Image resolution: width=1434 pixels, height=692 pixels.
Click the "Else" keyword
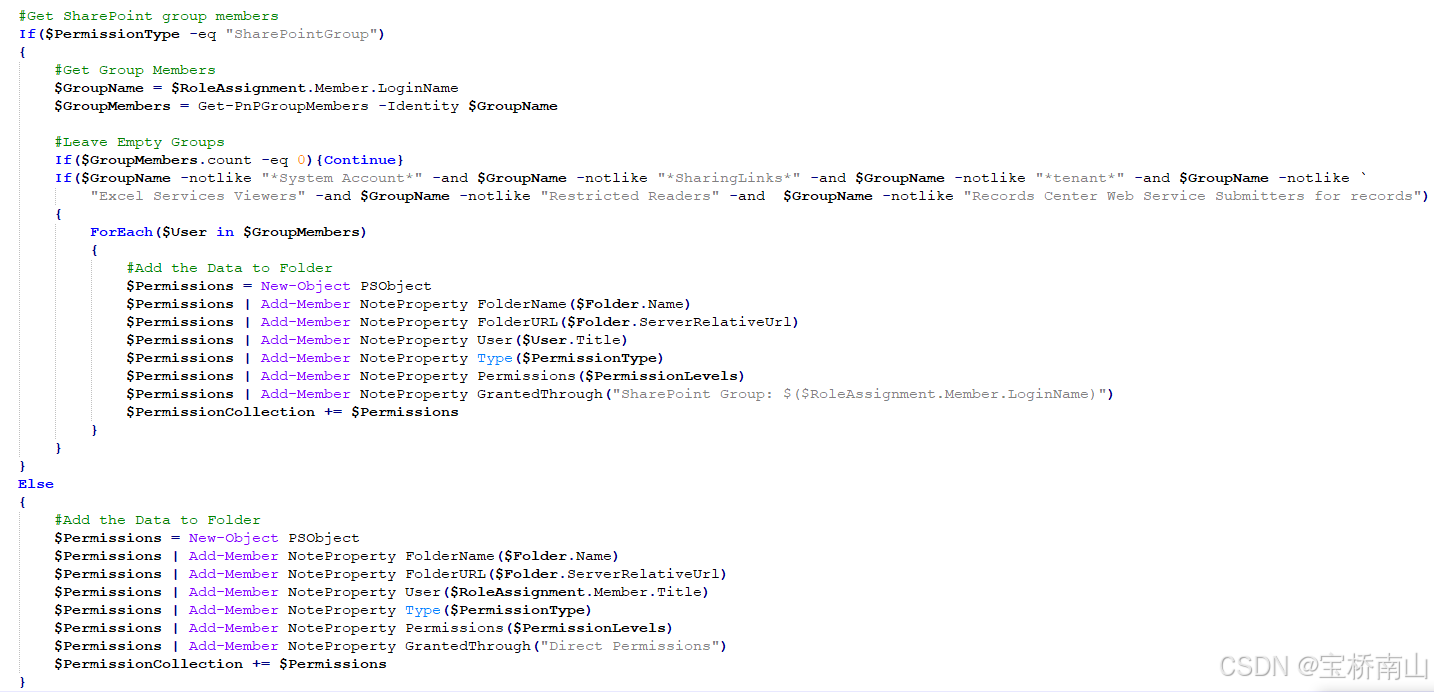[36, 484]
